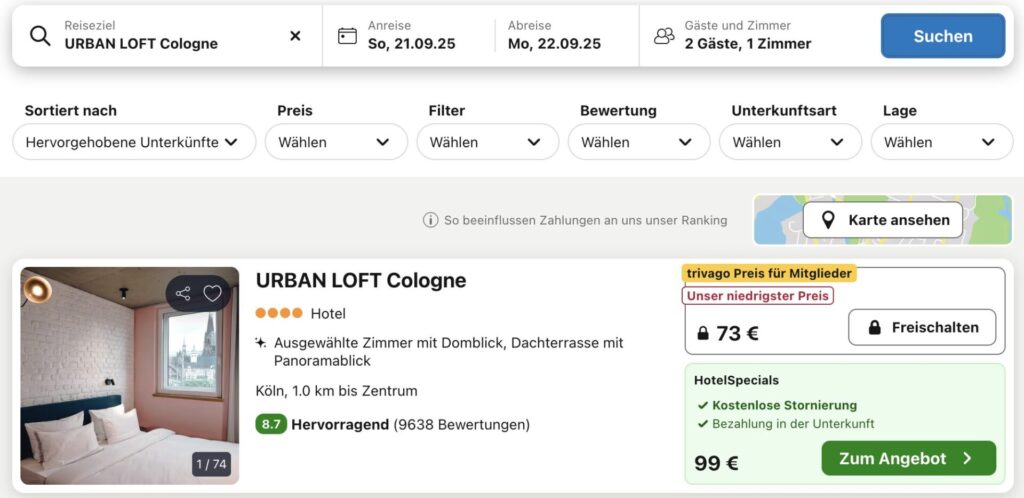Click the 99 € price

point(716,463)
